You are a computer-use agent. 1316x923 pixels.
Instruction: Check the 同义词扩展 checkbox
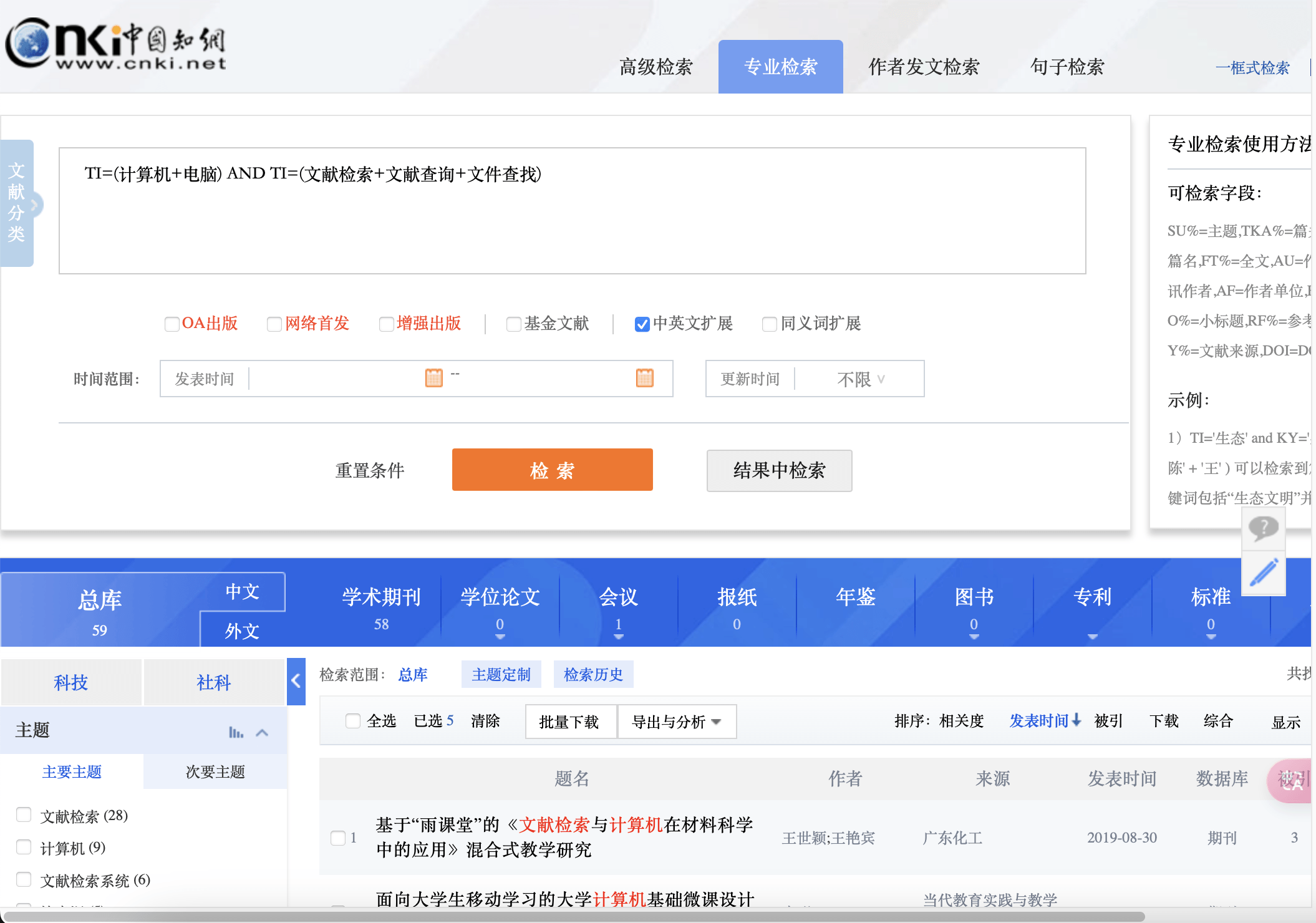pos(770,324)
